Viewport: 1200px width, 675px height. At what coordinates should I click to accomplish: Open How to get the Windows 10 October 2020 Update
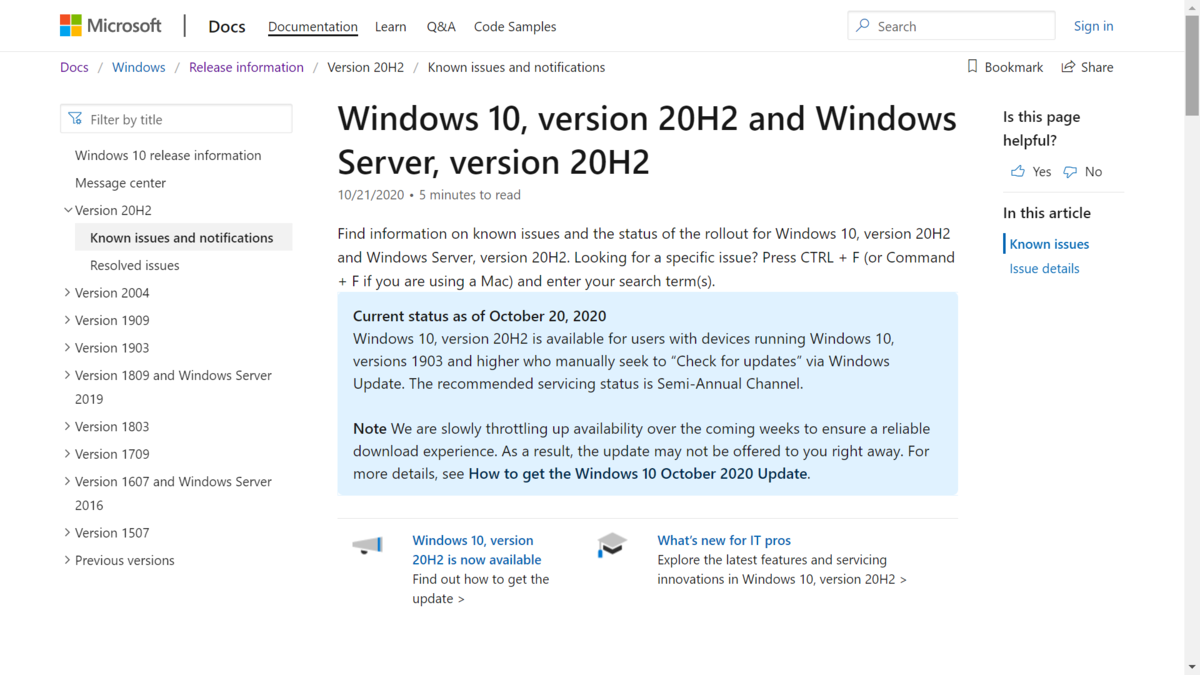tap(638, 474)
